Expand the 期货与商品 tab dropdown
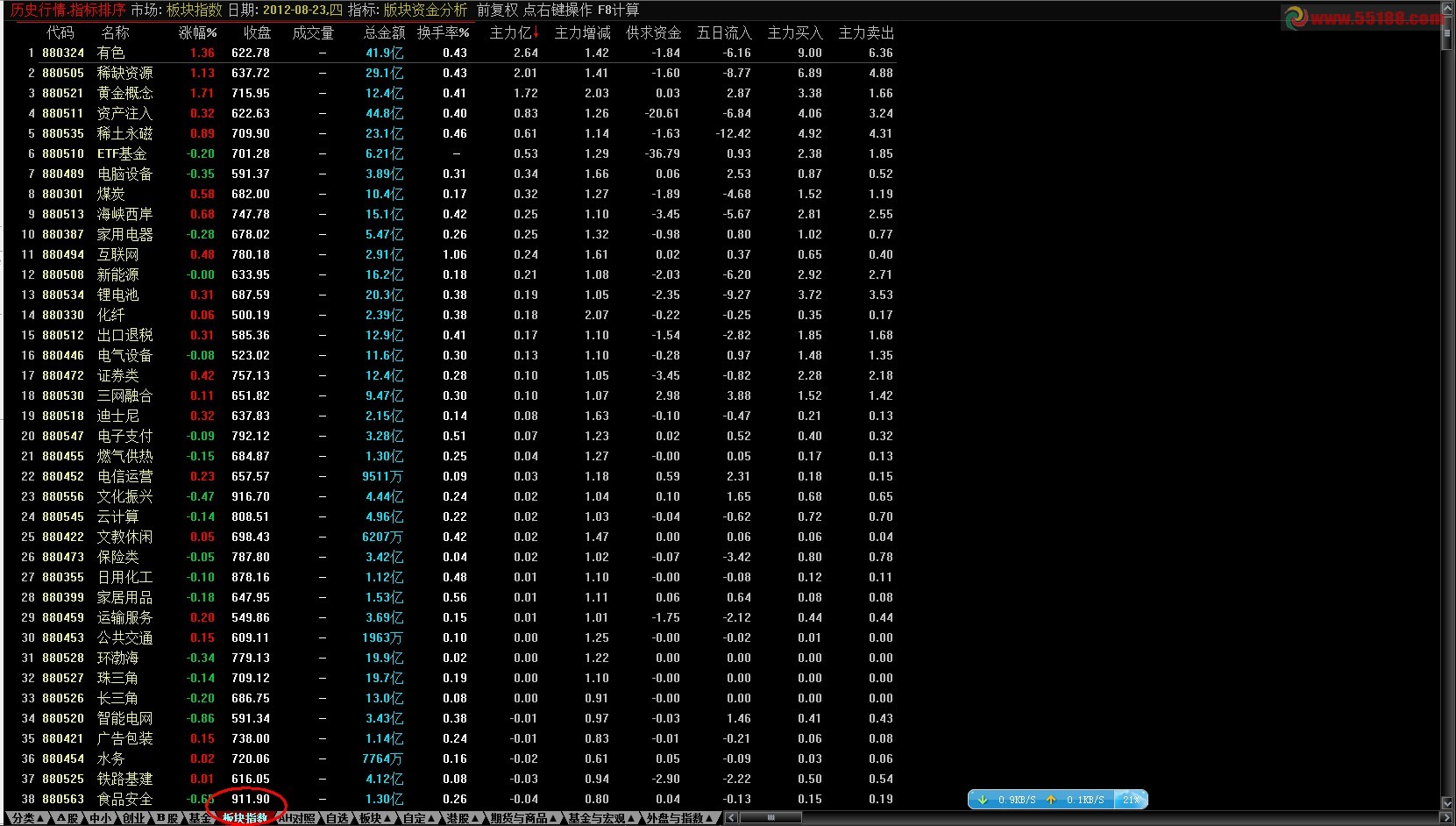 [523, 818]
